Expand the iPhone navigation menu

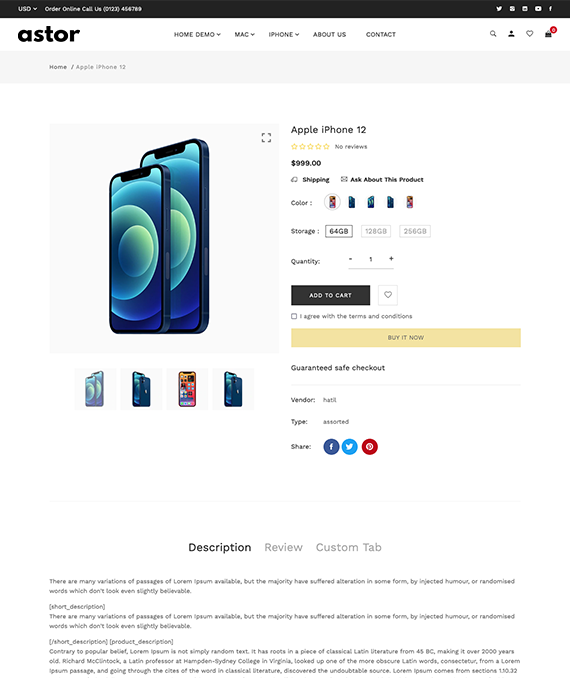point(284,35)
